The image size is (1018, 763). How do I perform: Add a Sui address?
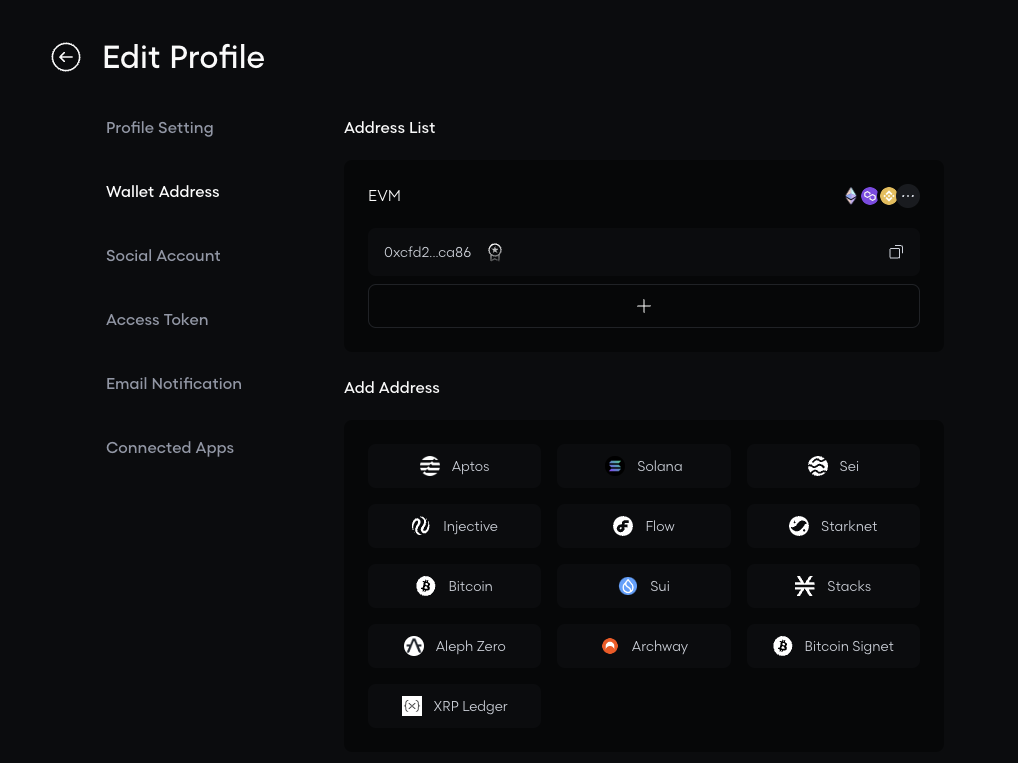[643, 586]
